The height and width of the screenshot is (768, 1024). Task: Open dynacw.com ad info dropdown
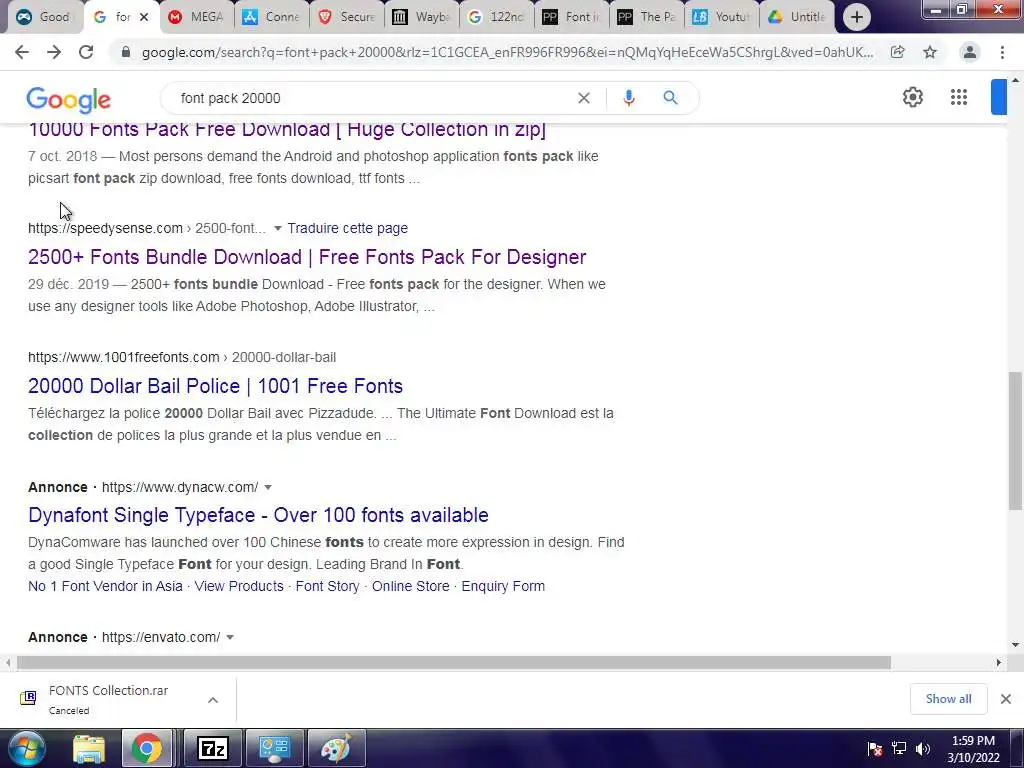(x=268, y=487)
